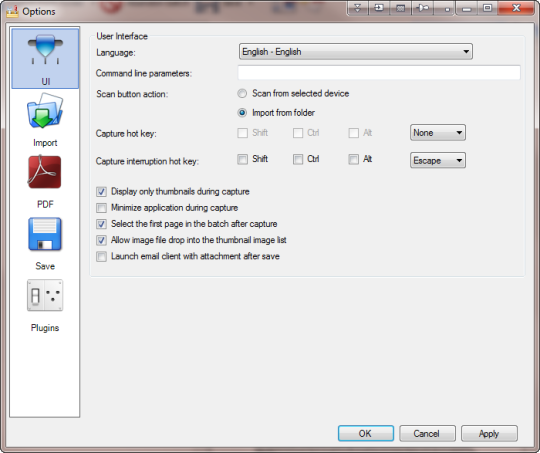The image size is (540, 453).
Task: Open the Capture hot key None dropdown
Action: click(x=438, y=133)
